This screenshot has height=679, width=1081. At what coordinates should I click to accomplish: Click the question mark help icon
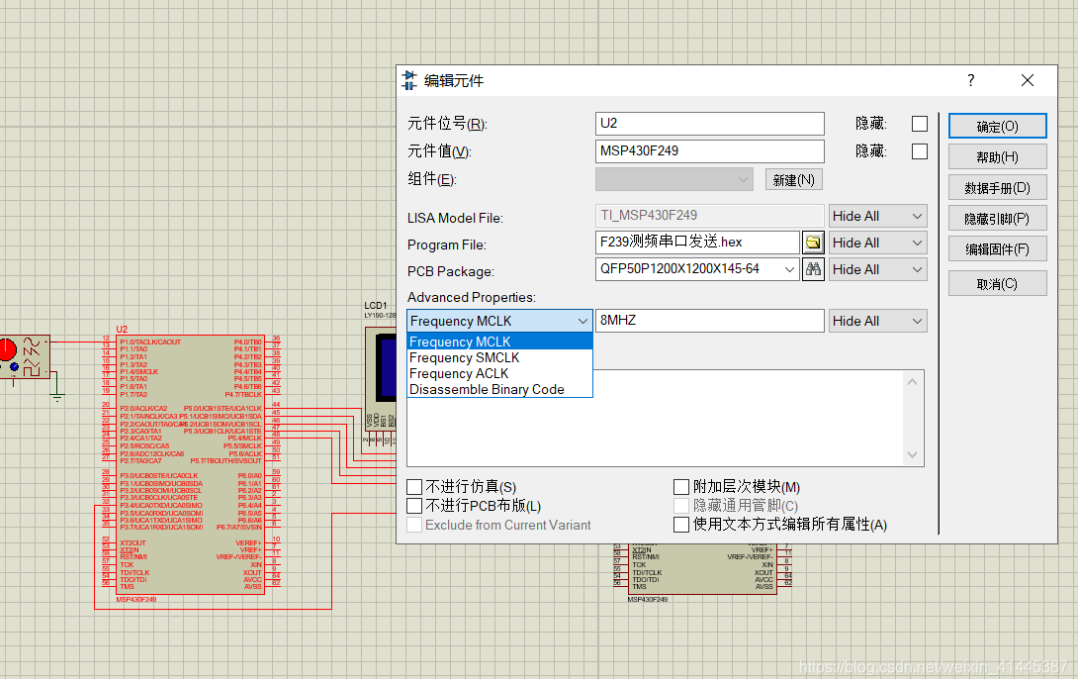969,80
